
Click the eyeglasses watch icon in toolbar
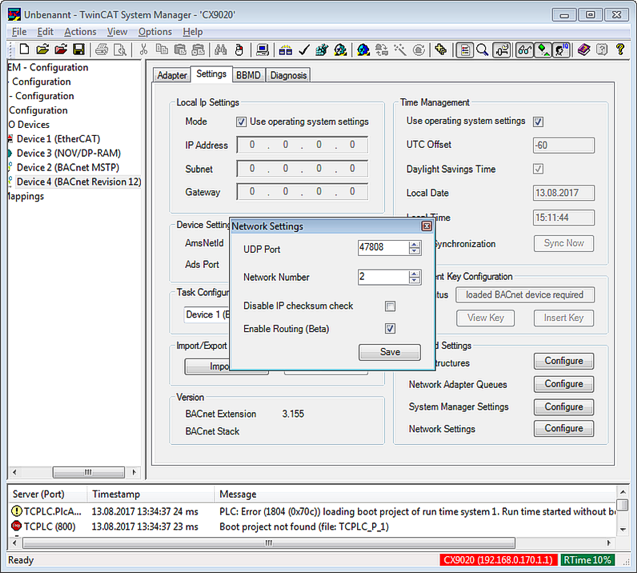tap(524, 50)
